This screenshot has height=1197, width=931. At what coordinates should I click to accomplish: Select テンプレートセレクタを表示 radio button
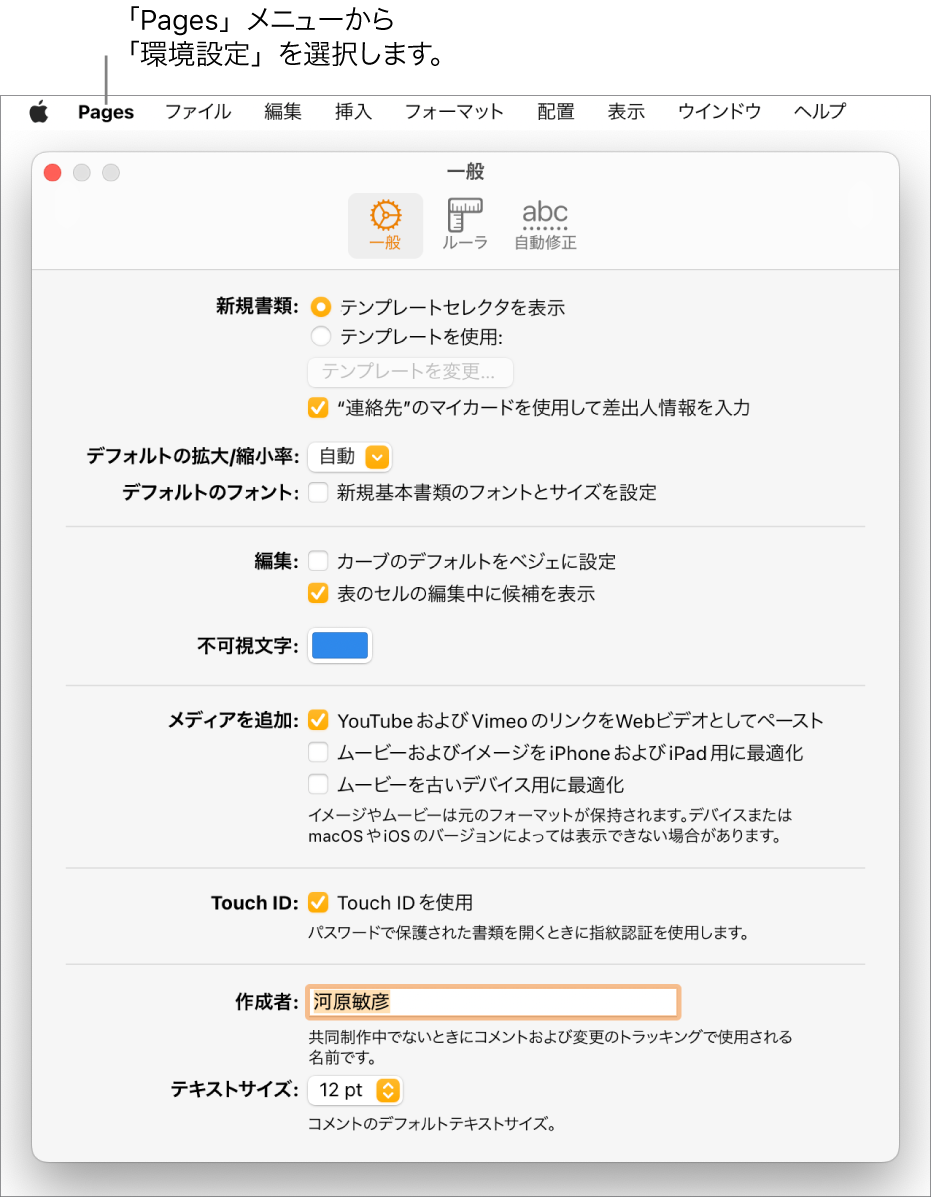click(x=320, y=307)
